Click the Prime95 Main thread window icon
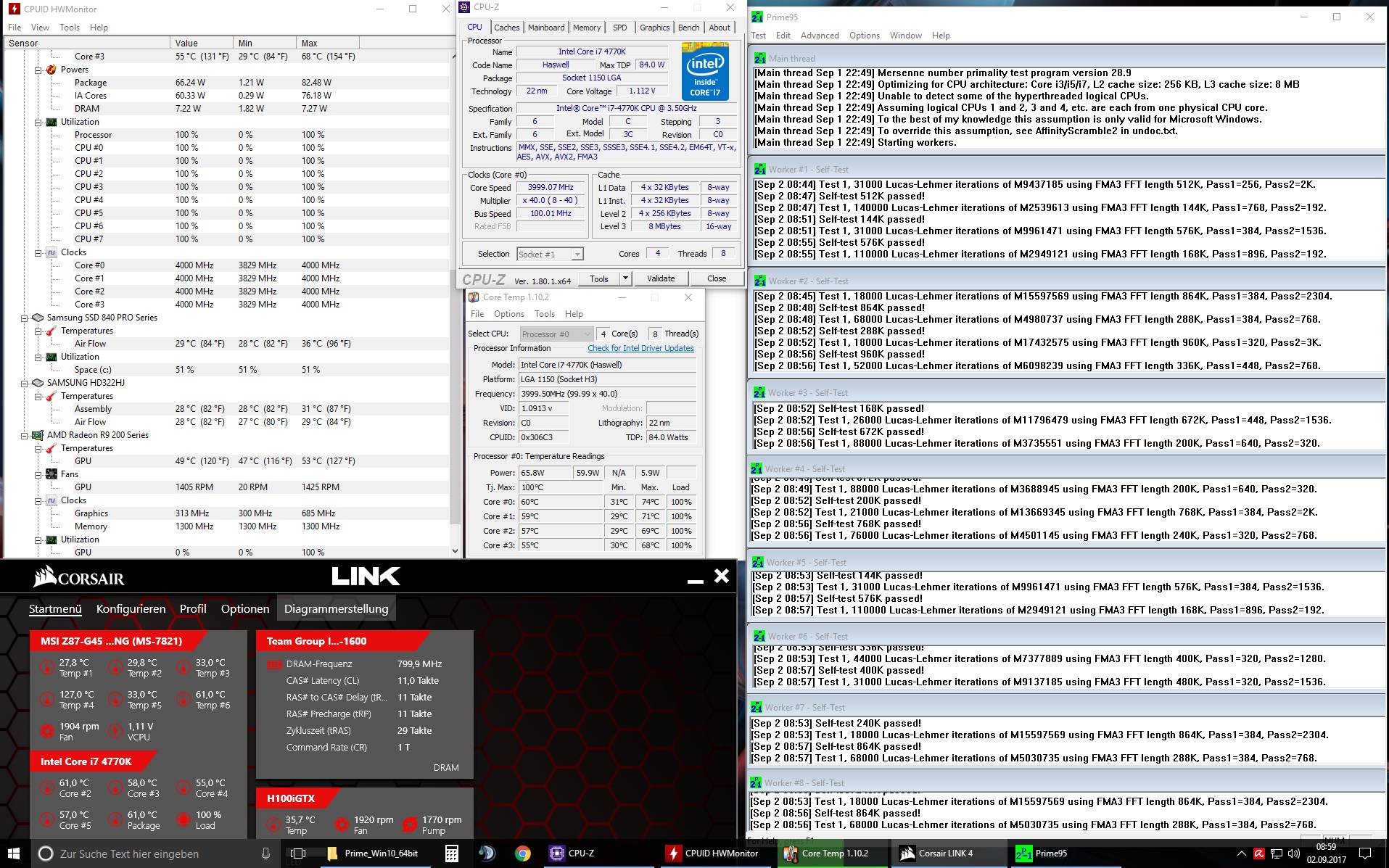The width and height of the screenshot is (1389, 868). 760,58
